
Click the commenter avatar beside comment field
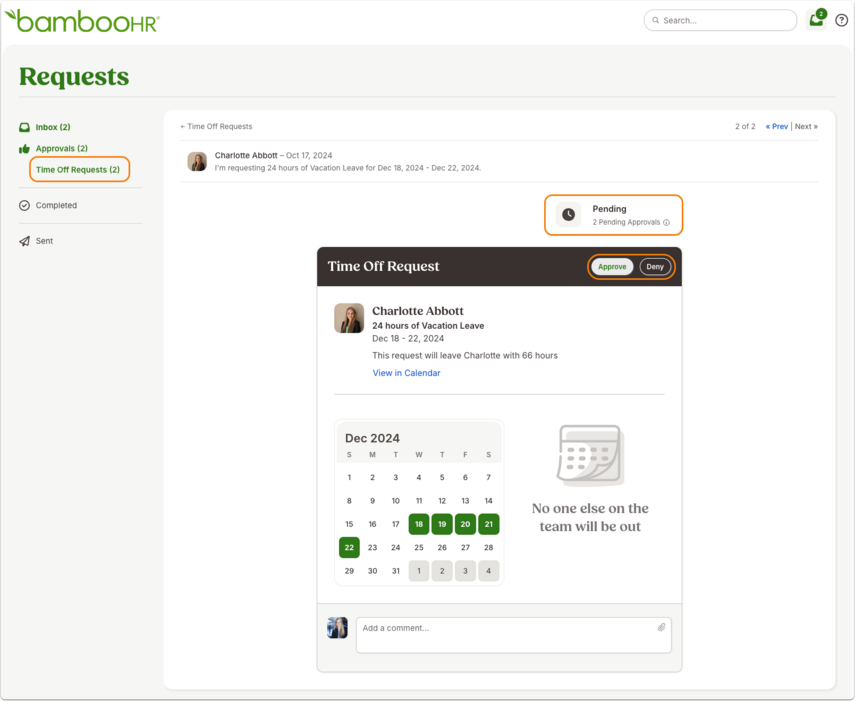coord(338,628)
